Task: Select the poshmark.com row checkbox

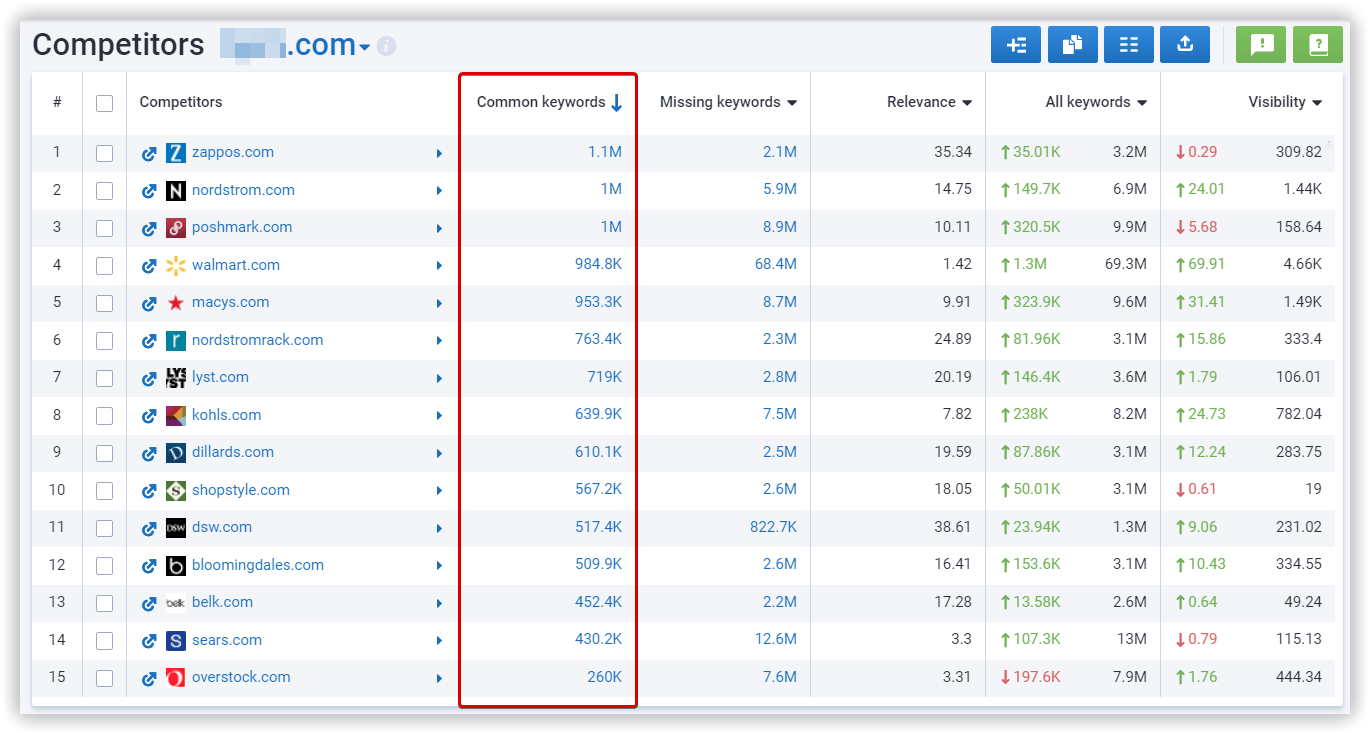Action: [104, 228]
